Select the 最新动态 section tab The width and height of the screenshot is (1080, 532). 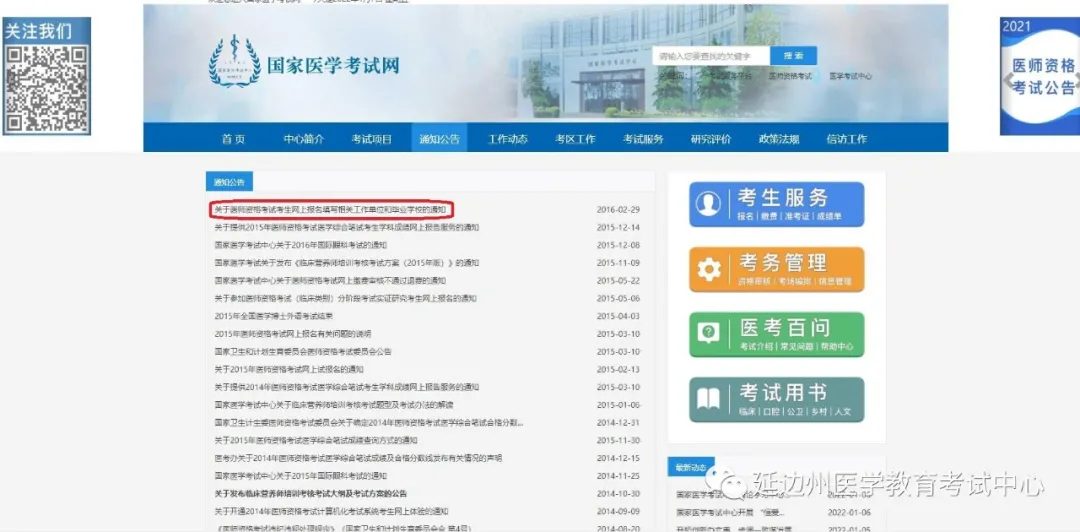(691, 468)
